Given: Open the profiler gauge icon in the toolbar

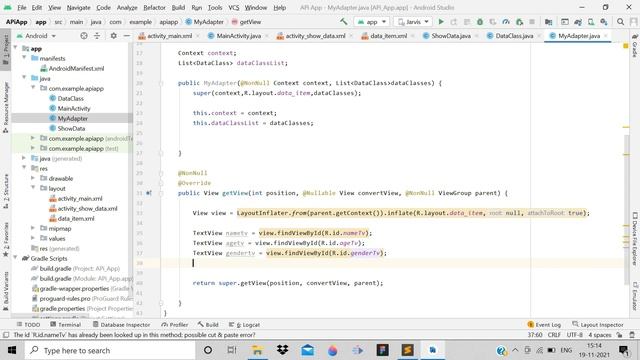Looking at the screenshot, I should click(506, 22).
